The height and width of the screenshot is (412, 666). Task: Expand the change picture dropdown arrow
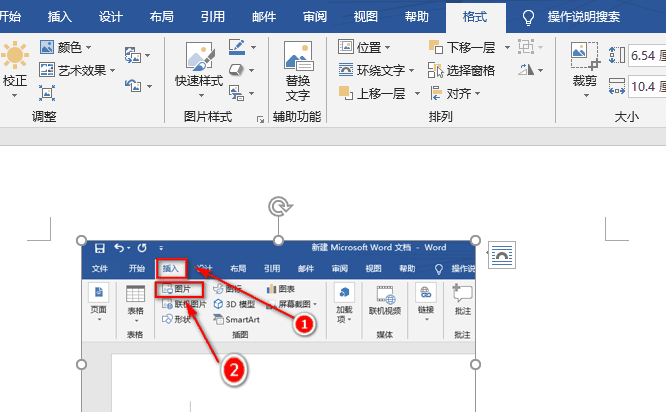147,56
